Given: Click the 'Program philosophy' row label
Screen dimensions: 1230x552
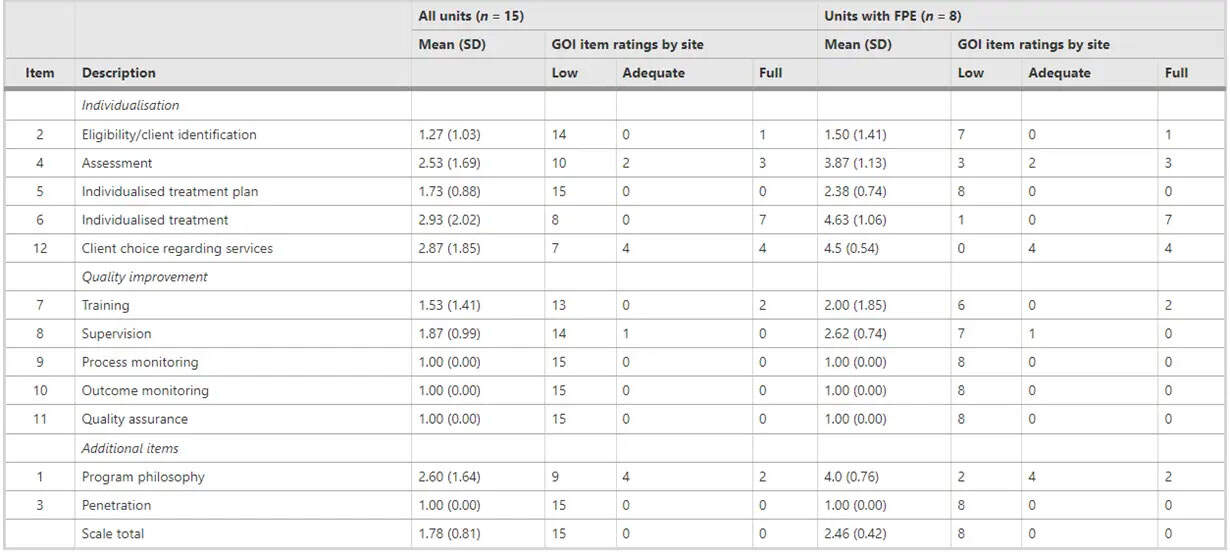Looking at the screenshot, I should (x=143, y=477).
